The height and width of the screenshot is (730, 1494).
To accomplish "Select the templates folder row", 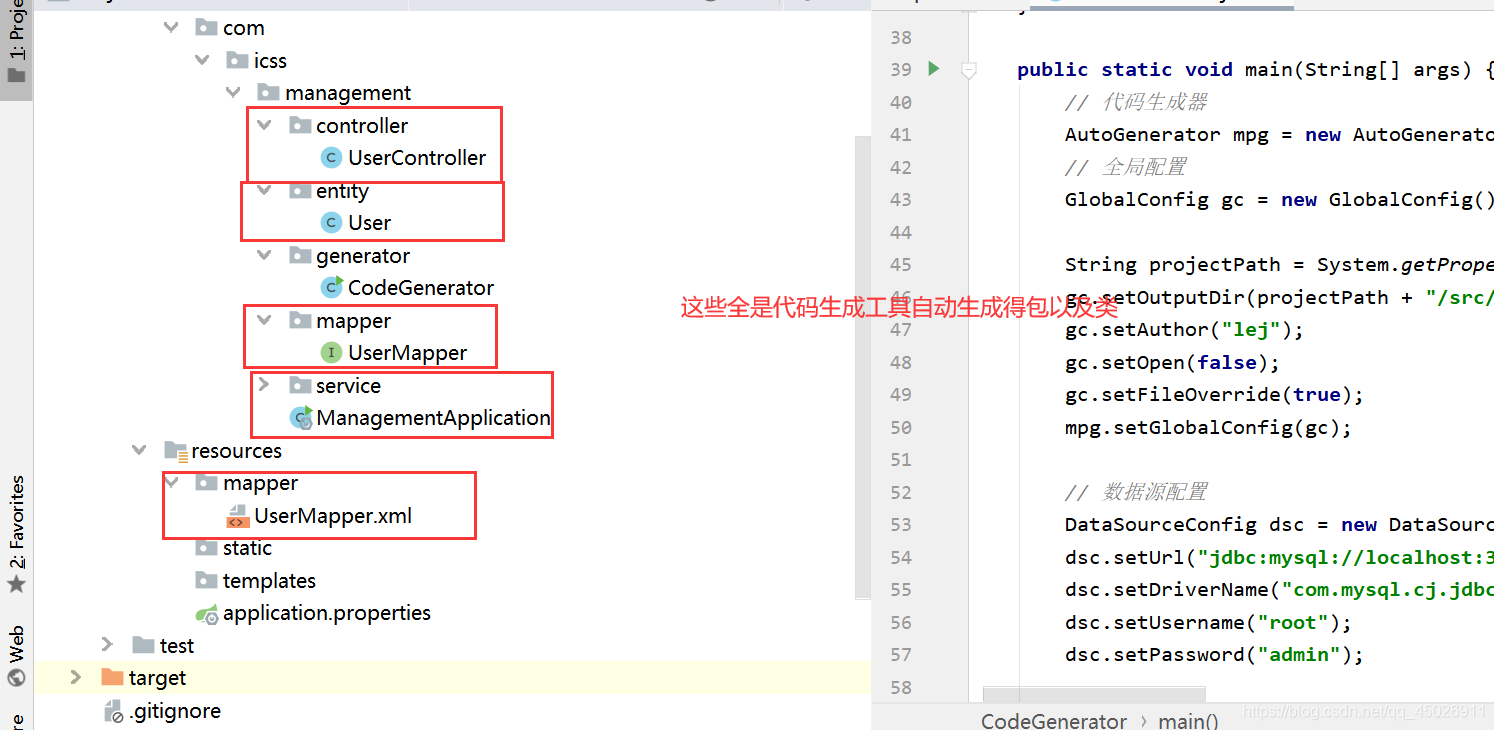I will [269, 580].
